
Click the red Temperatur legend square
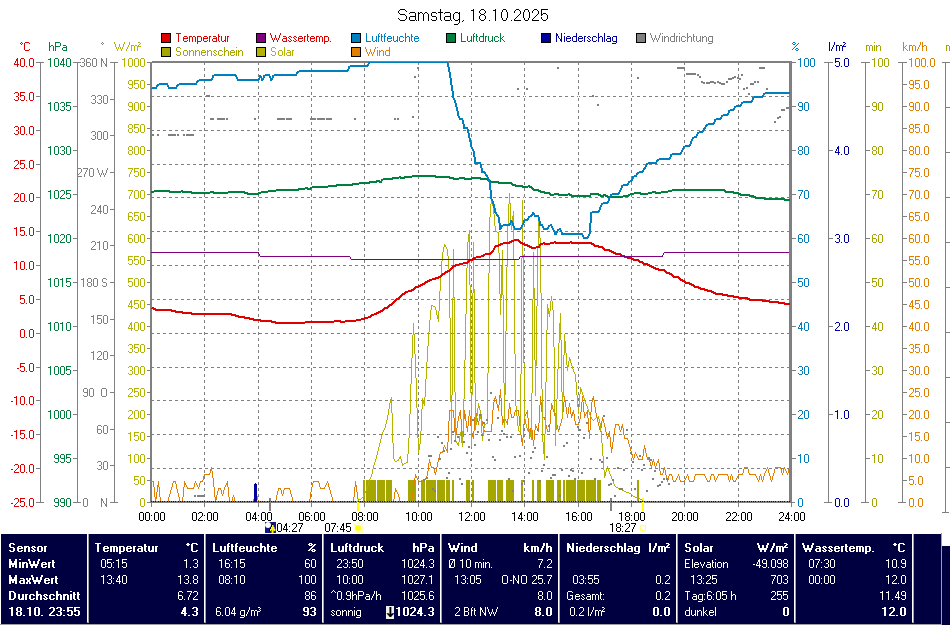(x=166, y=39)
